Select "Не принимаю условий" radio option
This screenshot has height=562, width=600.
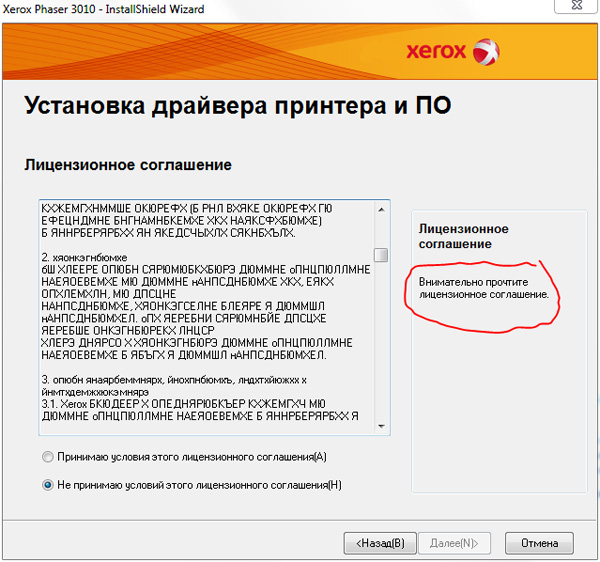pyautogui.click(x=48, y=484)
